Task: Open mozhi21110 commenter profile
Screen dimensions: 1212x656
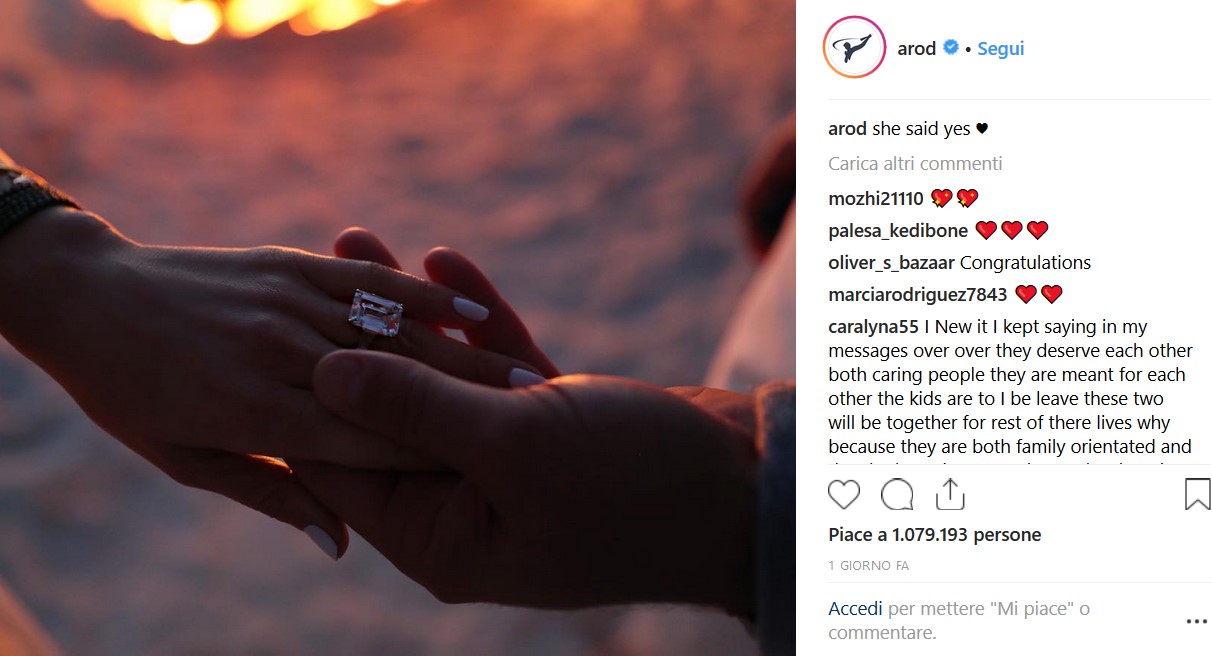Action: [x=876, y=198]
